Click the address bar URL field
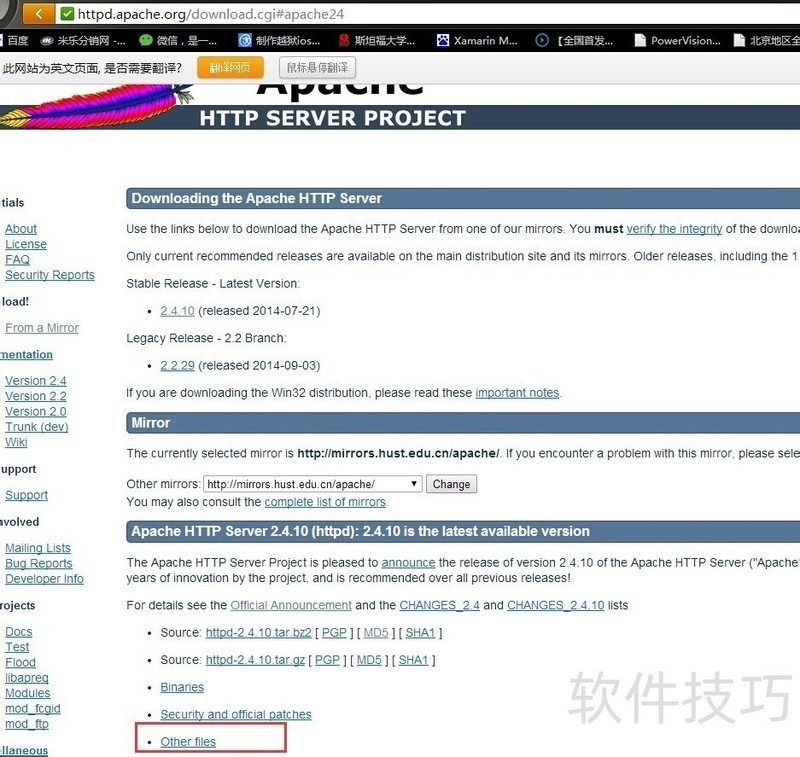This screenshot has height=757, width=800. 429,14
